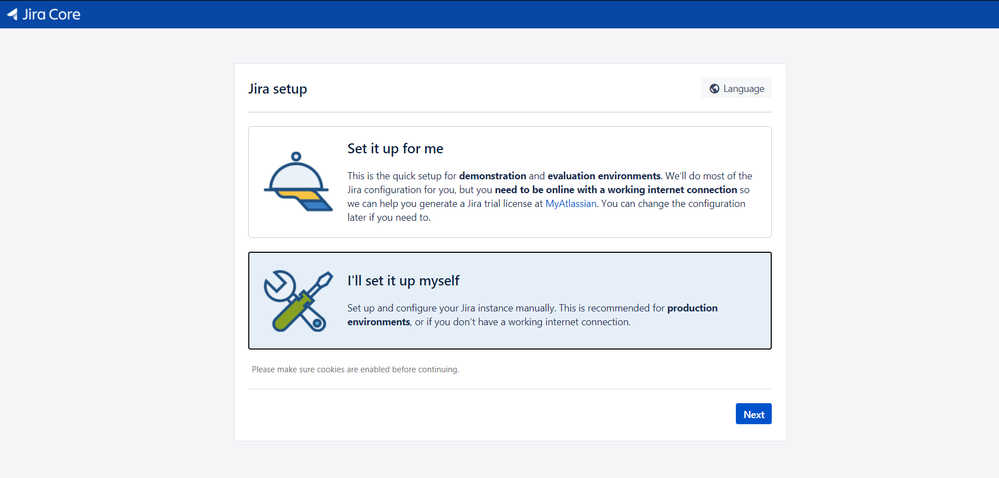The image size is (999, 478).
Task: Open the Language selector
Action: tap(736, 89)
